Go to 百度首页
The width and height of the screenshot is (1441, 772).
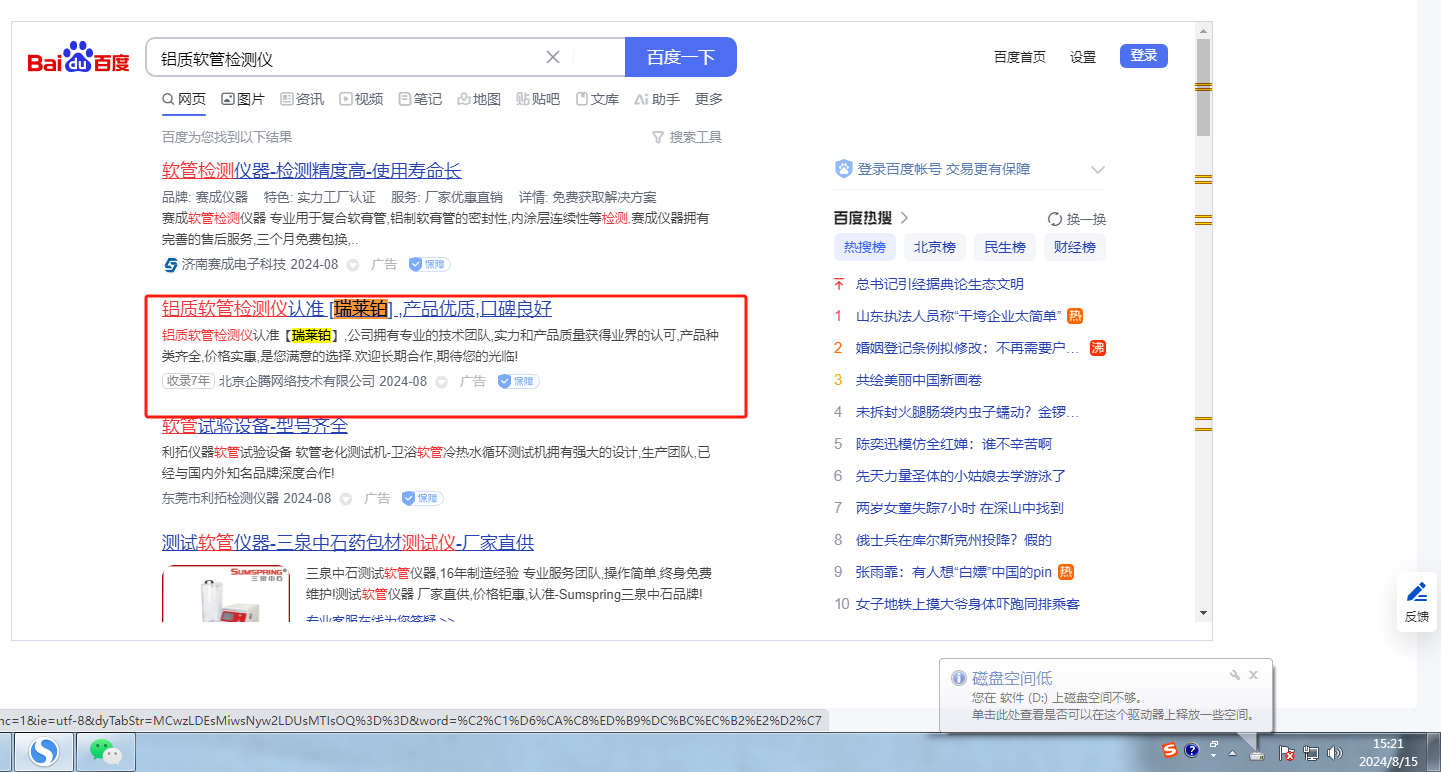tap(1020, 57)
